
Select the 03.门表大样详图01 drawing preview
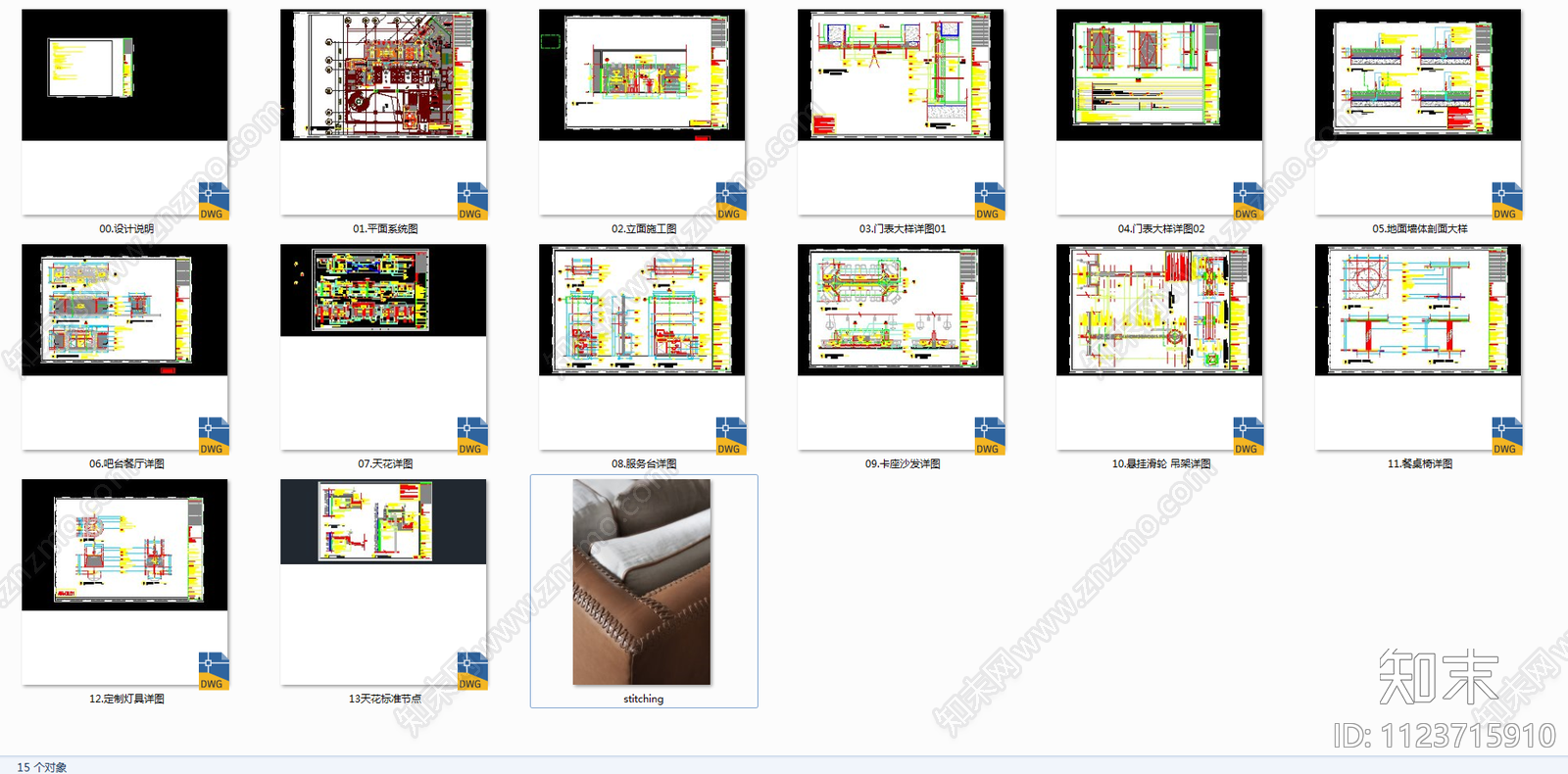[901, 75]
